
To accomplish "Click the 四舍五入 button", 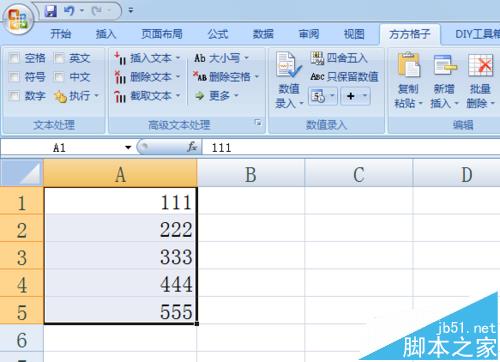I will [339, 58].
